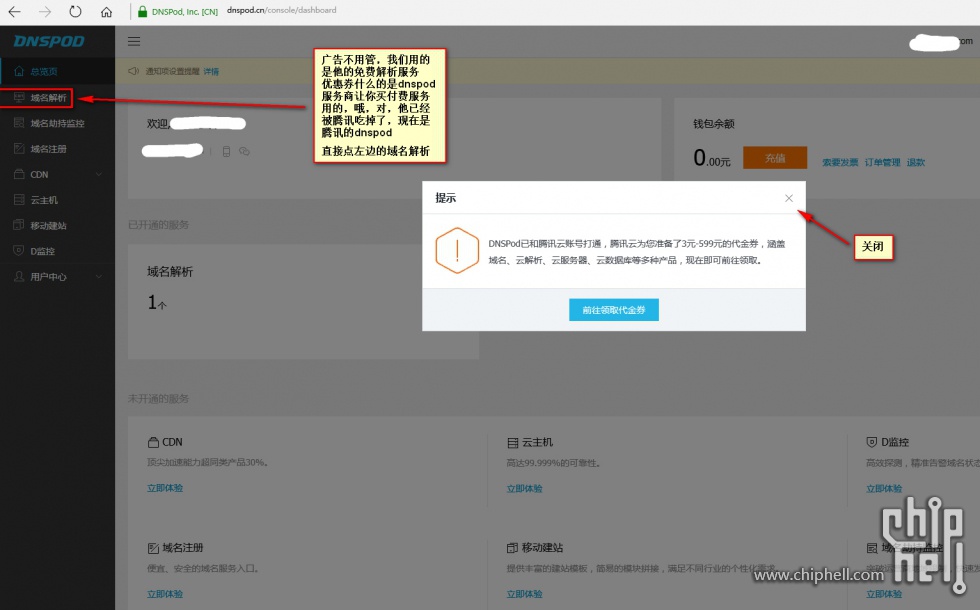Click the notification speaker icon
The width and height of the screenshot is (980, 610).
pyautogui.click(x=133, y=71)
